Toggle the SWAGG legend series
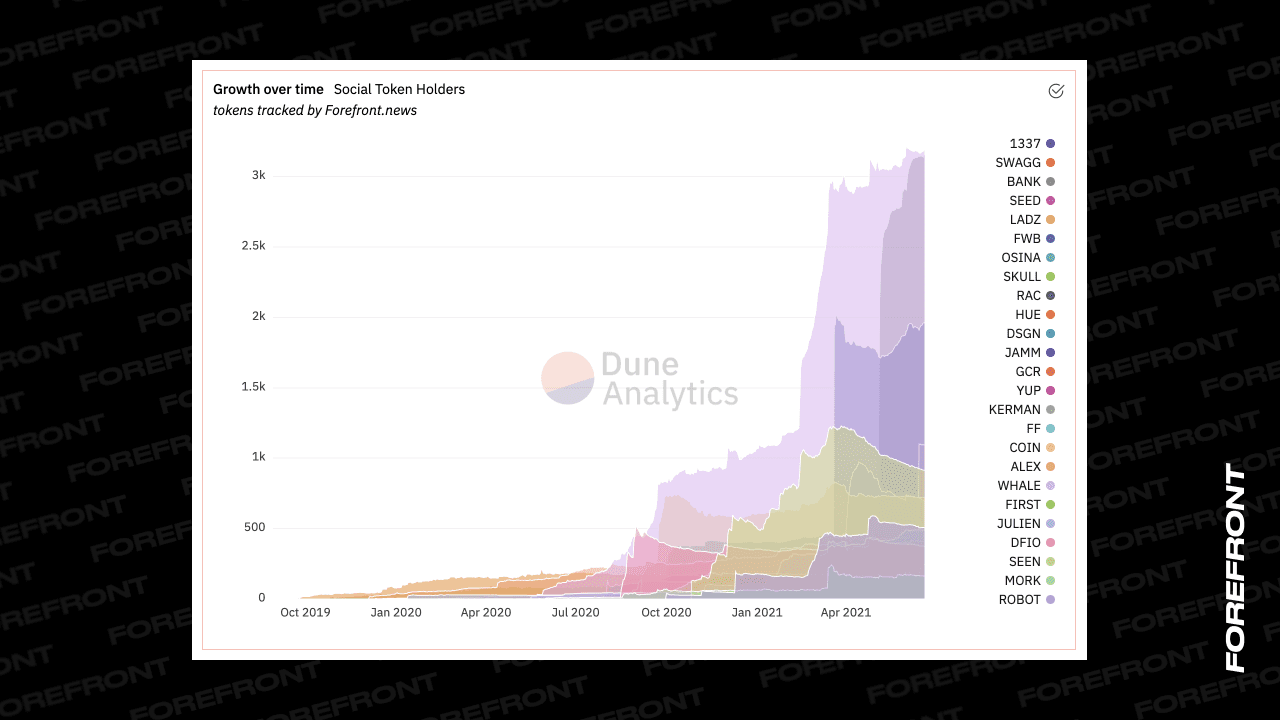1280x720 pixels. point(1025,163)
